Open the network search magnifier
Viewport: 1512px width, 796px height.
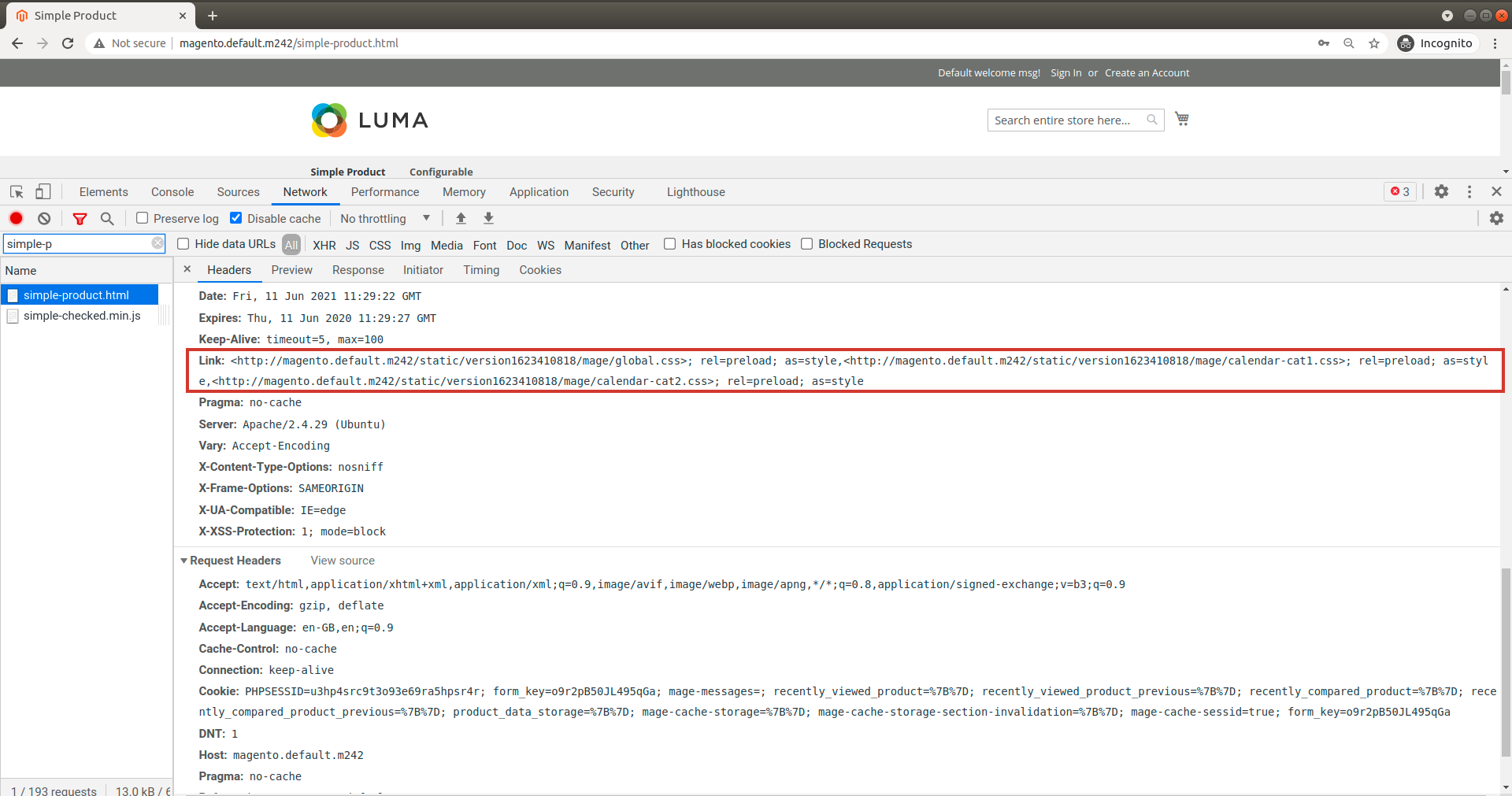point(107,219)
